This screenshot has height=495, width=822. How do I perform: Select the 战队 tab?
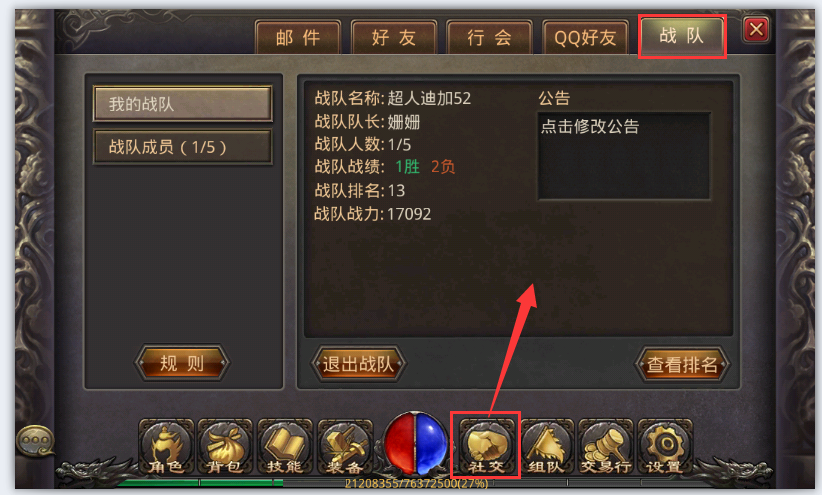(x=682, y=36)
